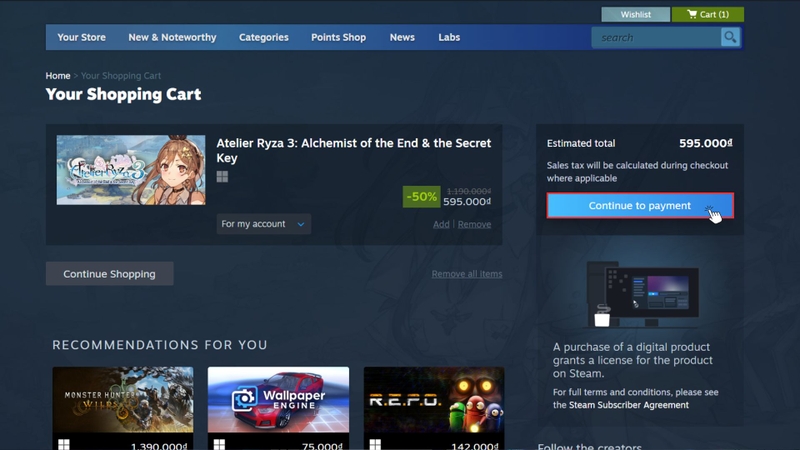Click the digital product purchase illustration
800x450 pixels.
click(643, 294)
